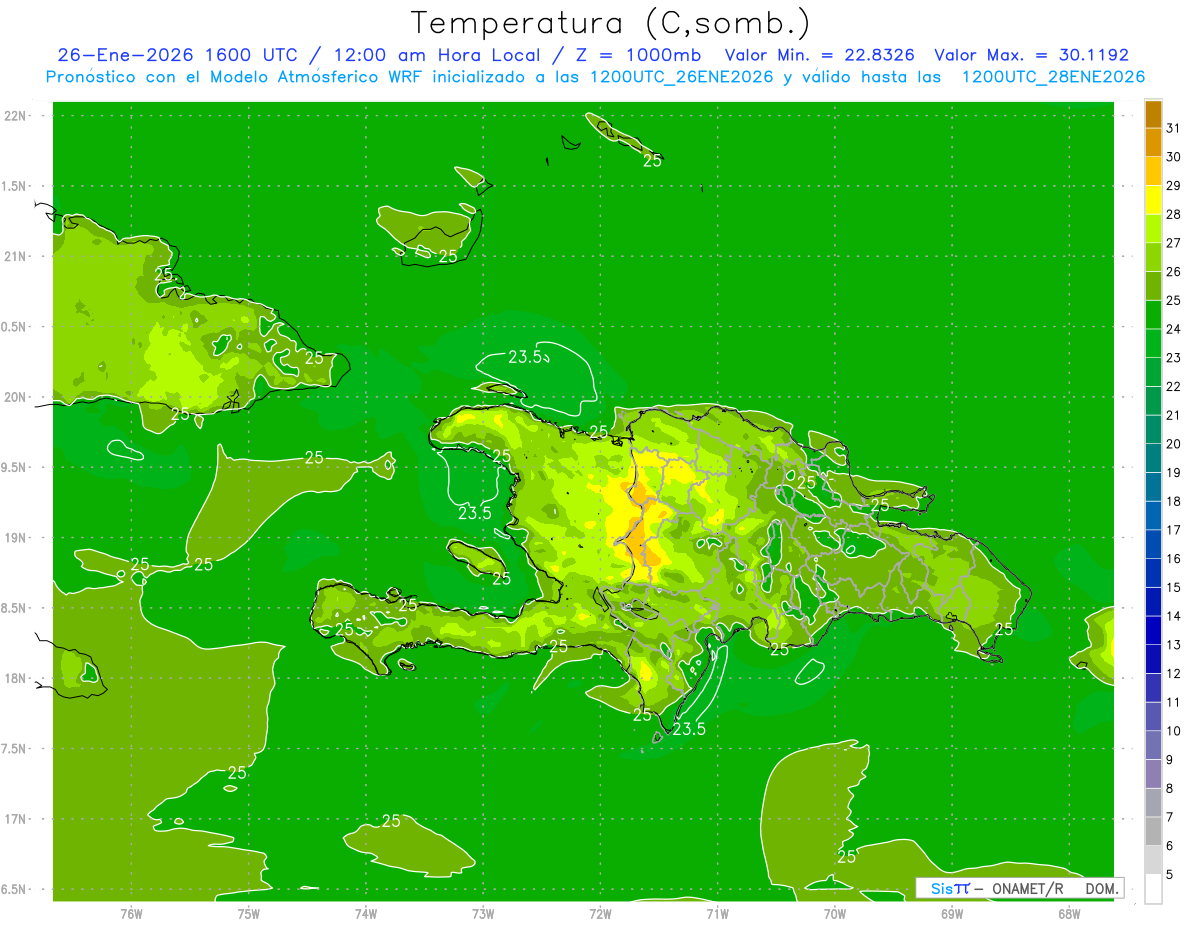
Task: Click the "9.5N" axis label
Action: click(x=15, y=467)
